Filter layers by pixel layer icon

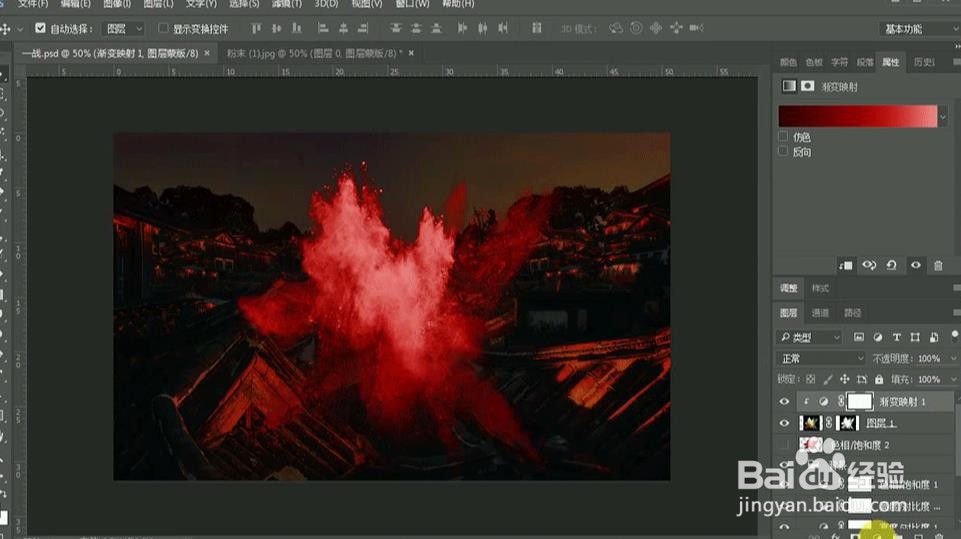click(x=859, y=337)
